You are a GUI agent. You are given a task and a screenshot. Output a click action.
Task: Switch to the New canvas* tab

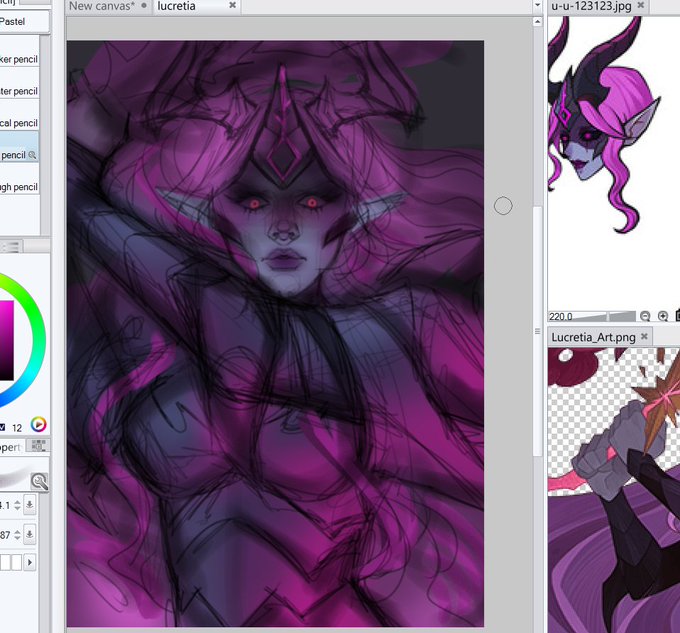click(102, 6)
